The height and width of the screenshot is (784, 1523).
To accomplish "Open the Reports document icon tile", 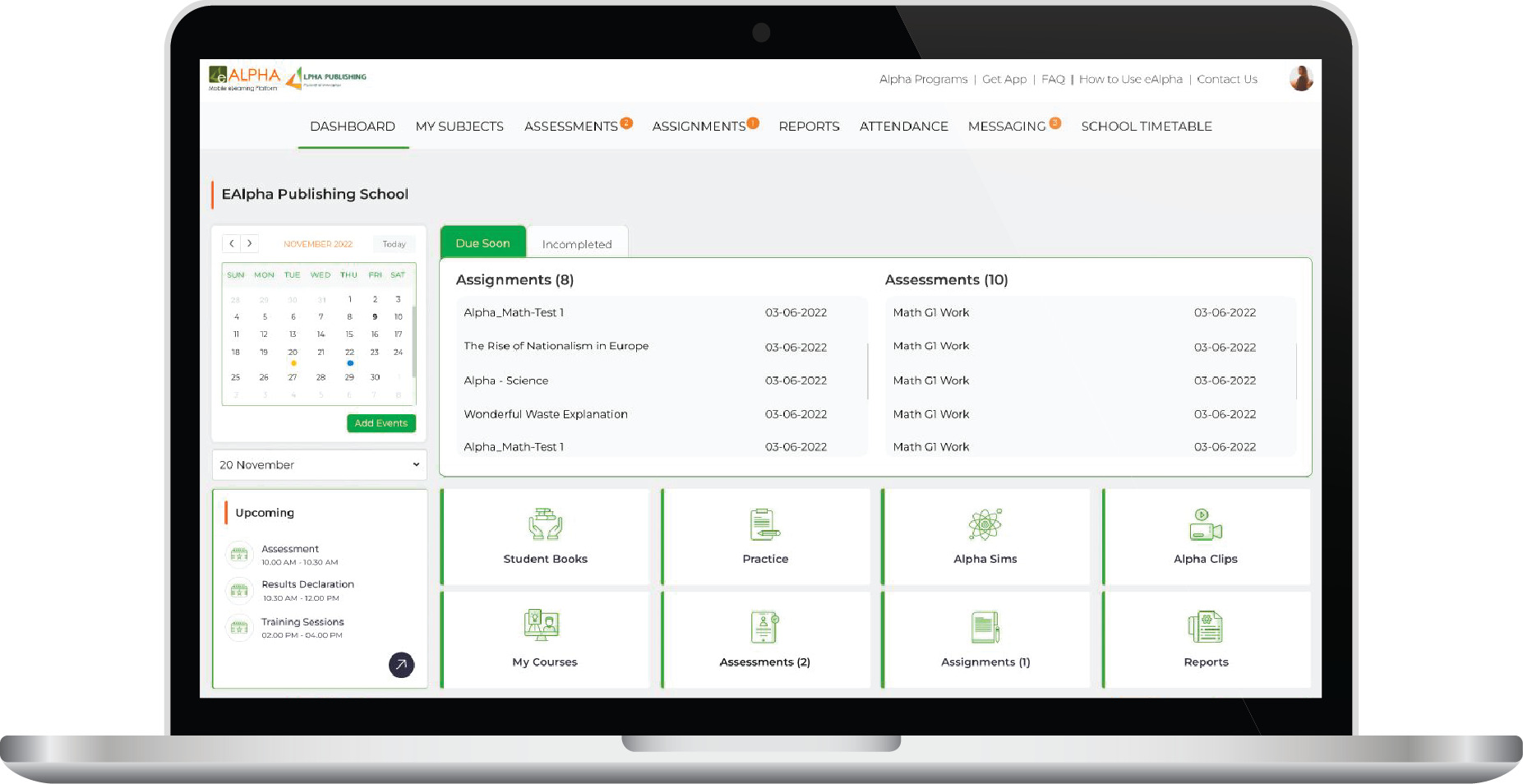I will (1205, 628).
